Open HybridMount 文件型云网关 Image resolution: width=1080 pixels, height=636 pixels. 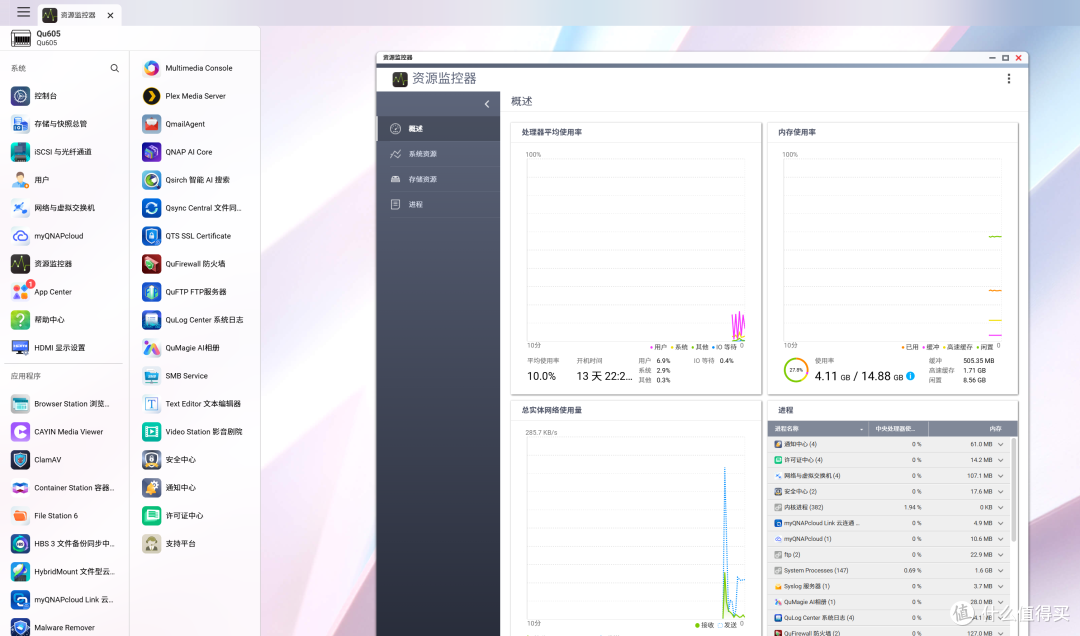click(65, 572)
